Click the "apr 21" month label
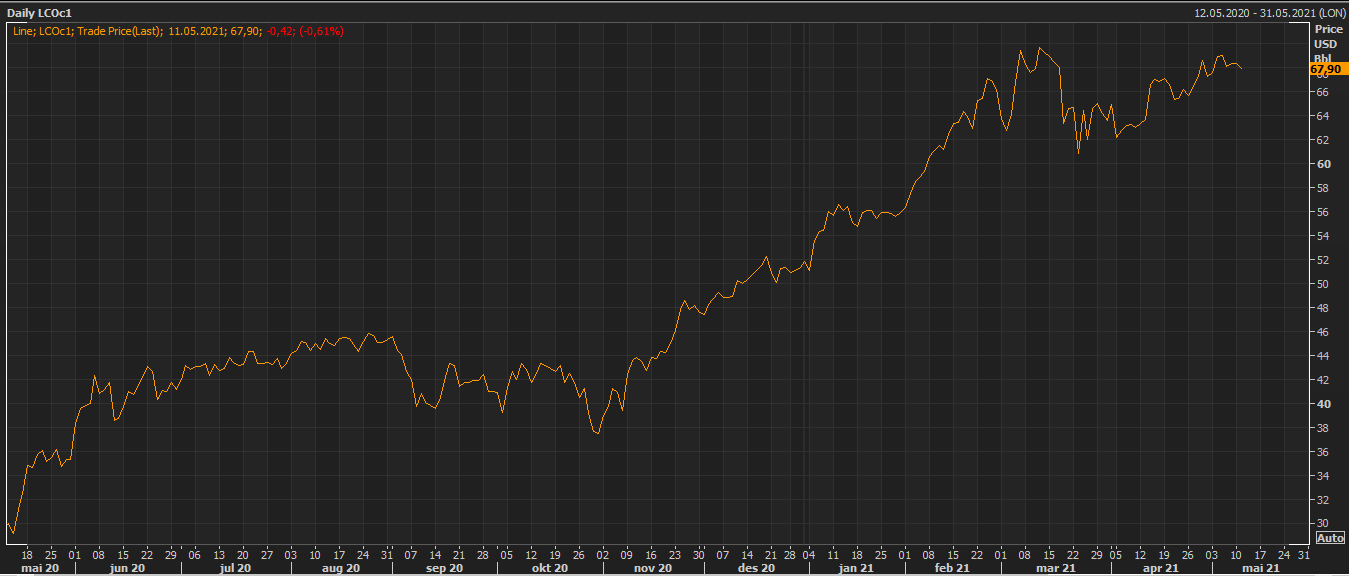 coord(1160,568)
